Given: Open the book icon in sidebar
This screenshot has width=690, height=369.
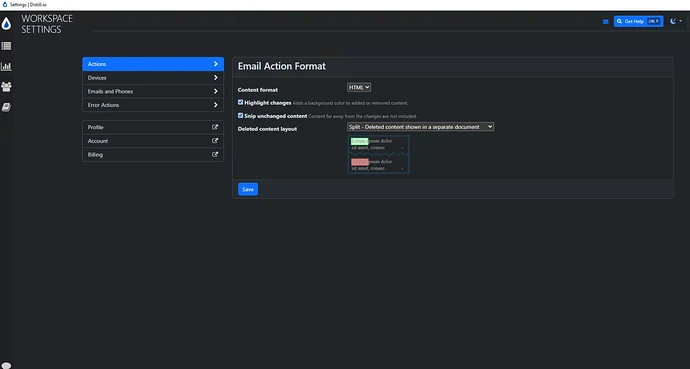Looking at the screenshot, I should click(x=6, y=107).
